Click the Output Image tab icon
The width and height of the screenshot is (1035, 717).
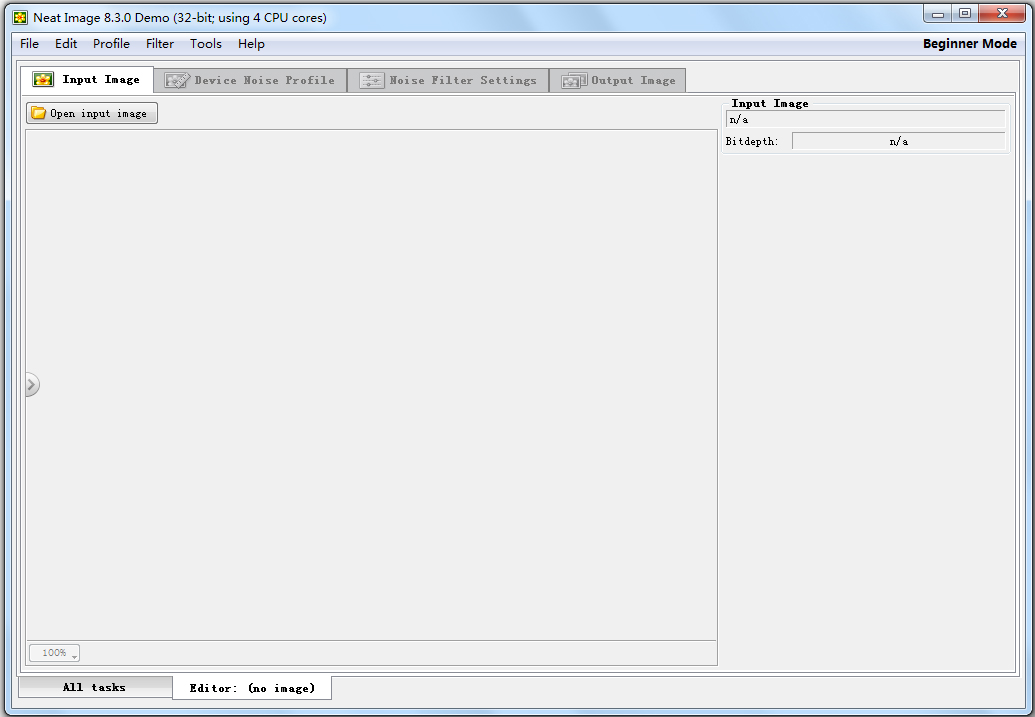(574, 81)
